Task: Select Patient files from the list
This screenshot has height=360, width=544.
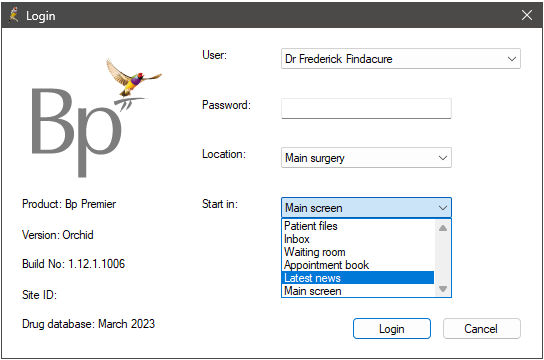Action: (x=358, y=226)
